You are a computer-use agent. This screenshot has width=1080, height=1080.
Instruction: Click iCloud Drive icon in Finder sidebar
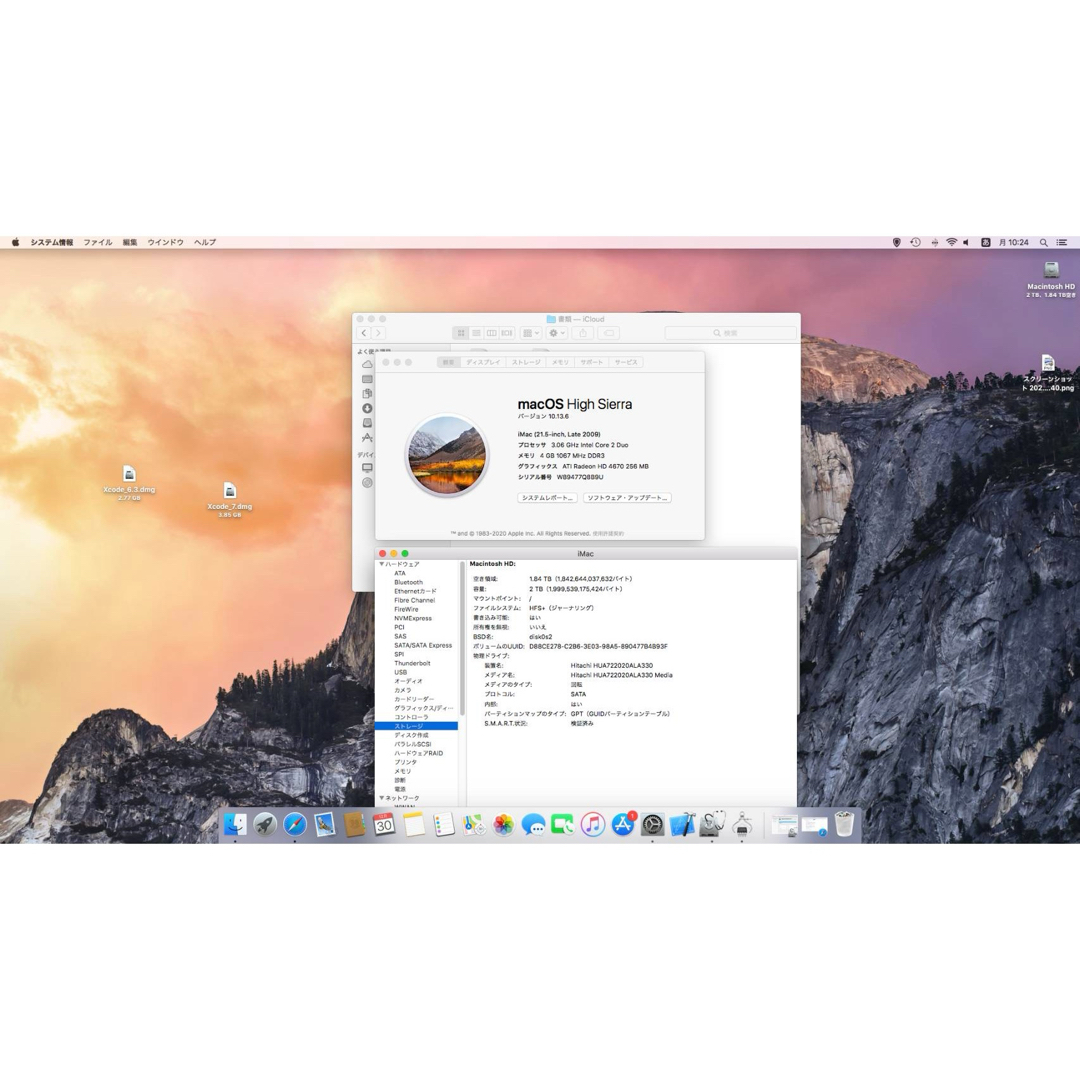pyautogui.click(x=367, y=364)
